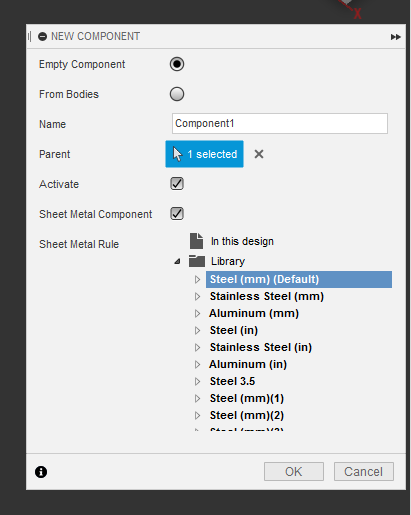The height and width of the screenshot is (515, 411).
Task: Click the Cancel button
Action: [364, 471]
